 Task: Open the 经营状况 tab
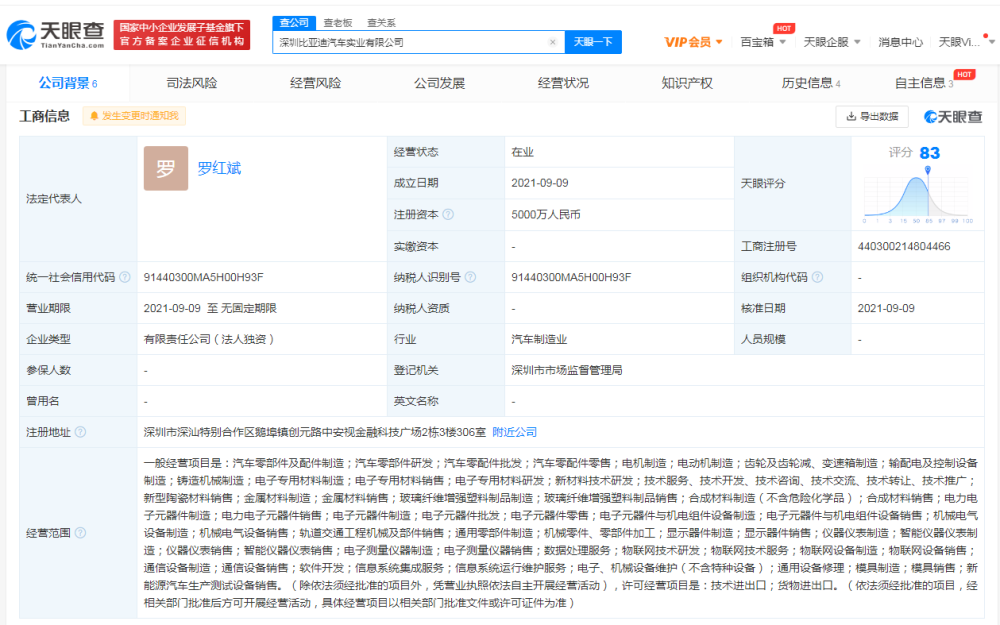point(563,83)
